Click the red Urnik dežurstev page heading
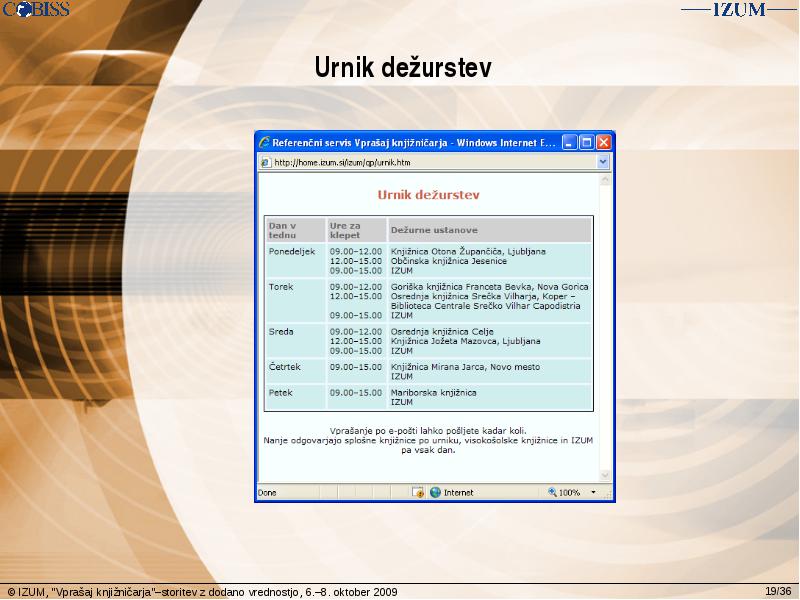The image size is (800, 600). pos(428,194)
